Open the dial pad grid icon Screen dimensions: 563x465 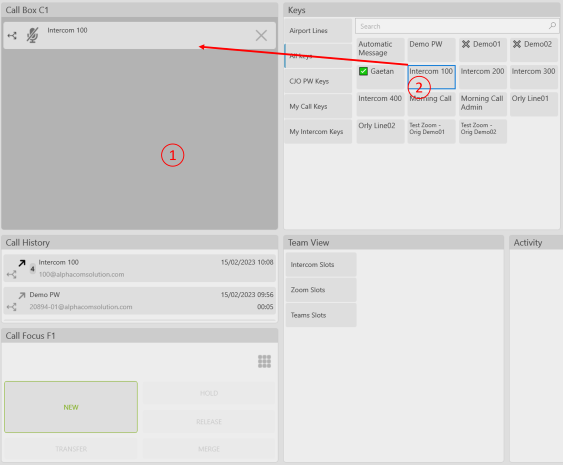(x=264, y=361)
